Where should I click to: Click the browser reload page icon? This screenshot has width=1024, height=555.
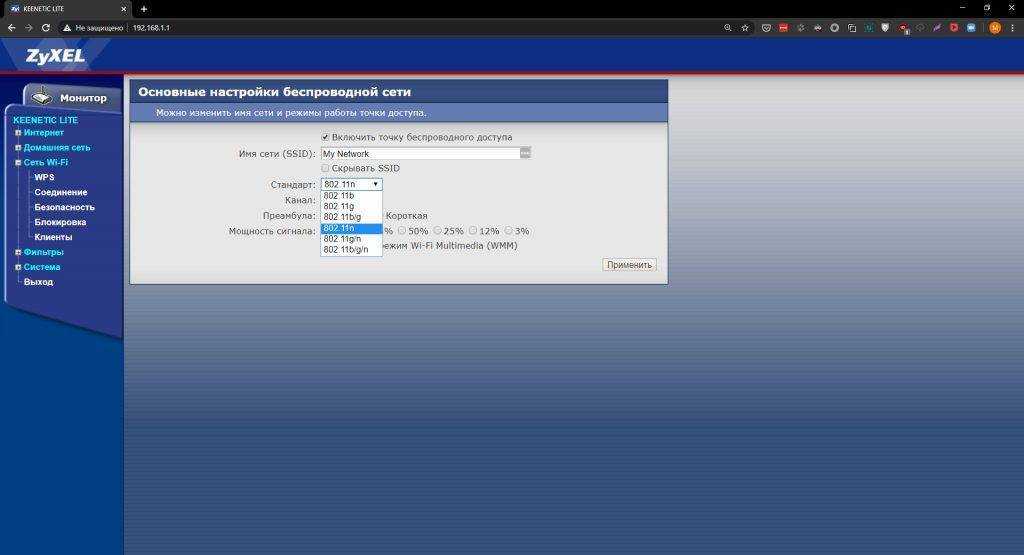46,28
